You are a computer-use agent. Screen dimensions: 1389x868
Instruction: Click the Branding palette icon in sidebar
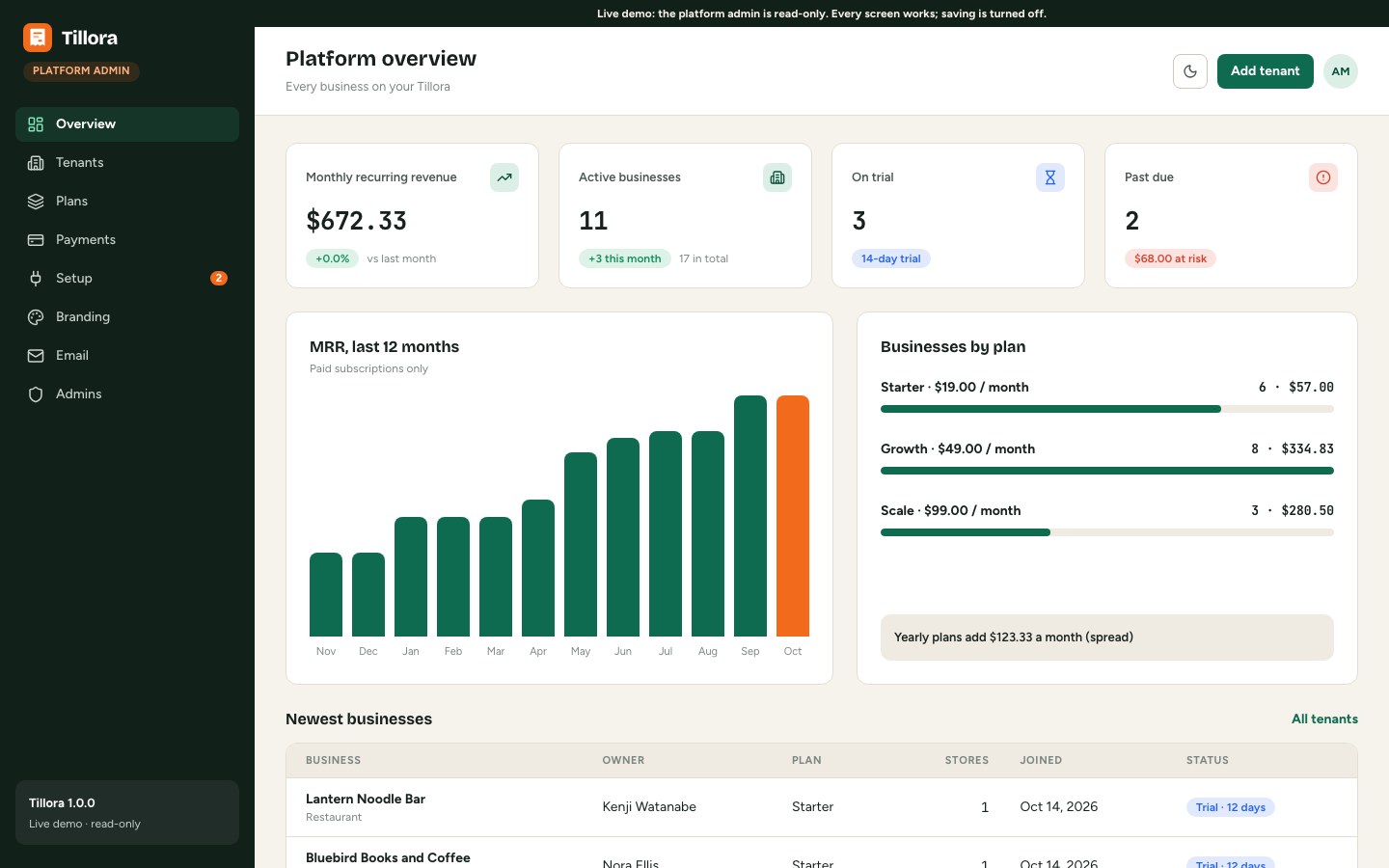click(36, 317)
